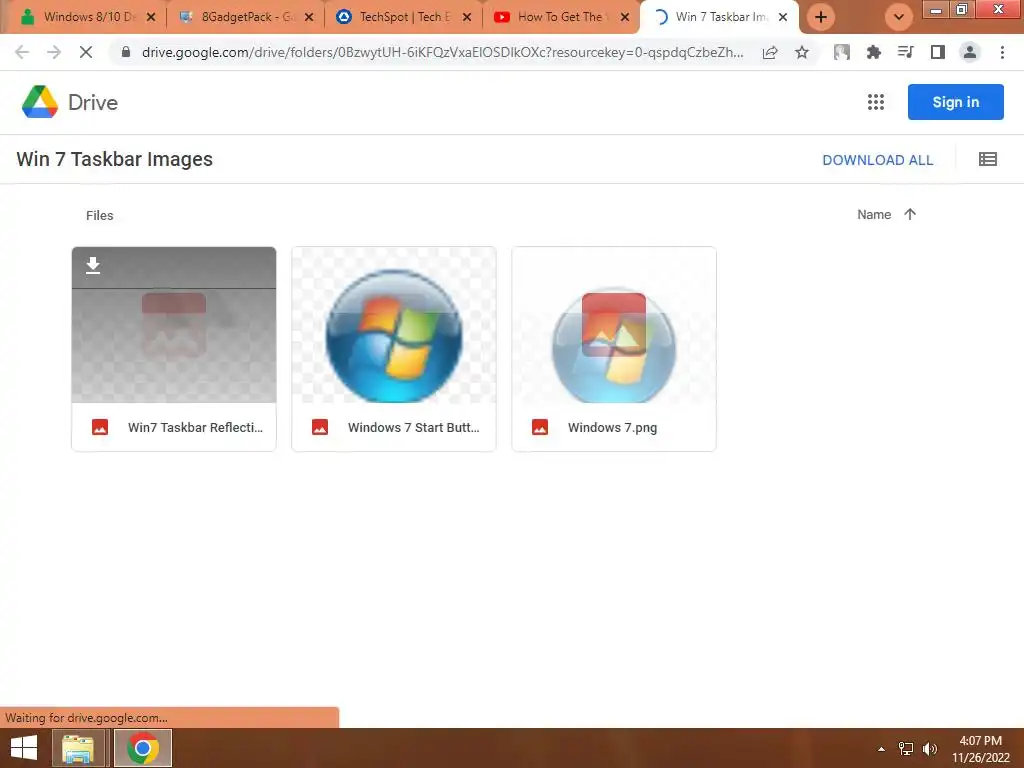
Task: Reverse sort direction arrow next to Name
Action: point(910,214)
